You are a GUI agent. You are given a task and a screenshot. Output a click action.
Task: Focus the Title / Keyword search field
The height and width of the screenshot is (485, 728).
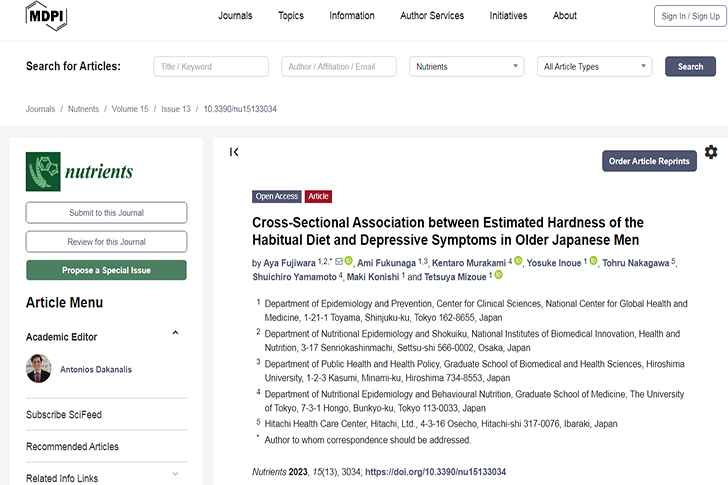[x=211, y=66]
